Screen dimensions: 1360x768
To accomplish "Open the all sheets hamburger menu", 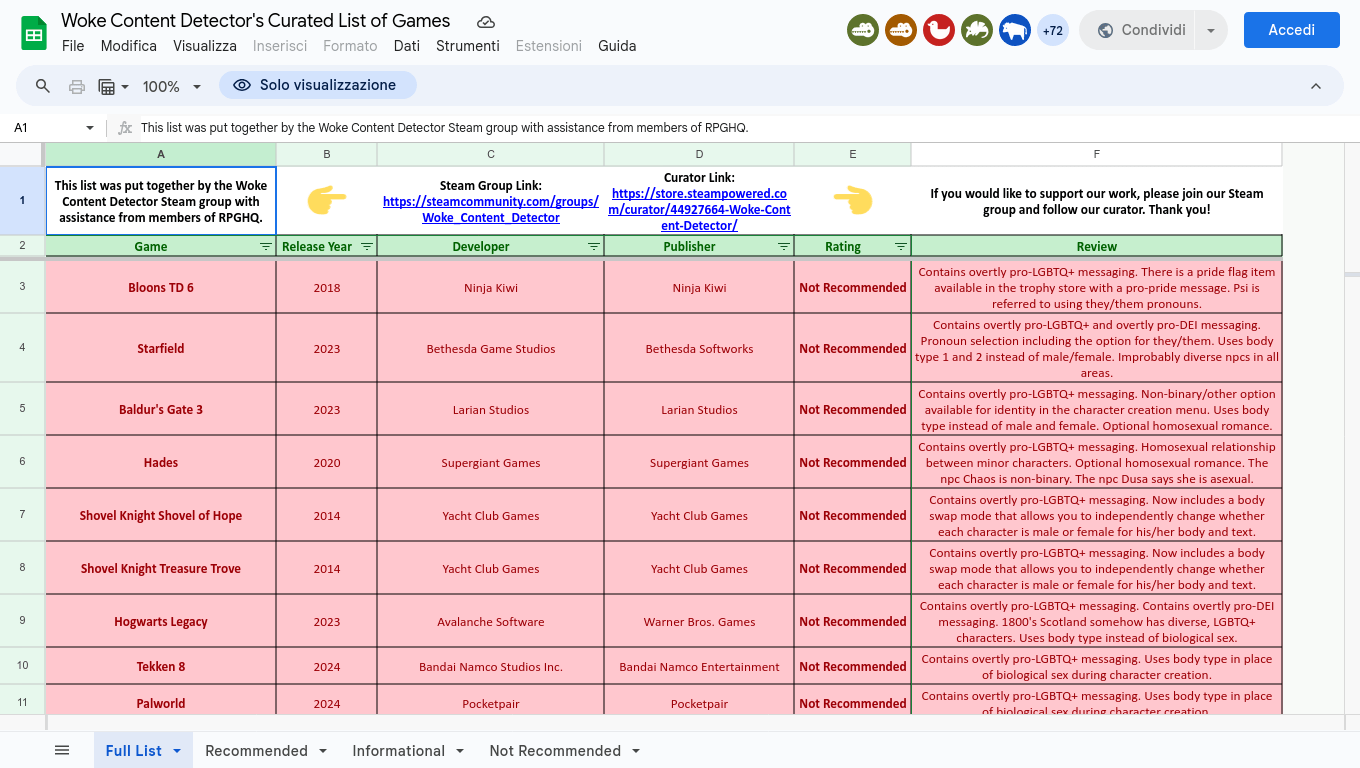I will tap(62, 750).
